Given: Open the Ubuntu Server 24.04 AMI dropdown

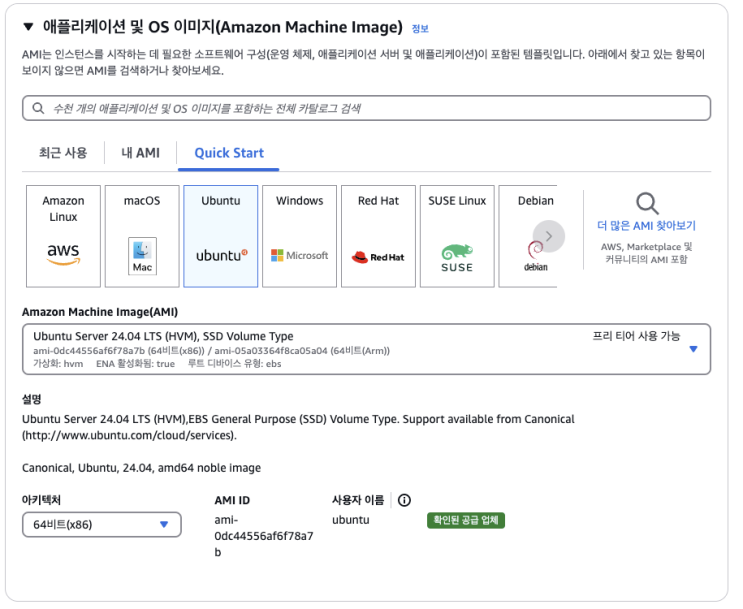Looking at the screenshot, I should [x=366, y=349].
